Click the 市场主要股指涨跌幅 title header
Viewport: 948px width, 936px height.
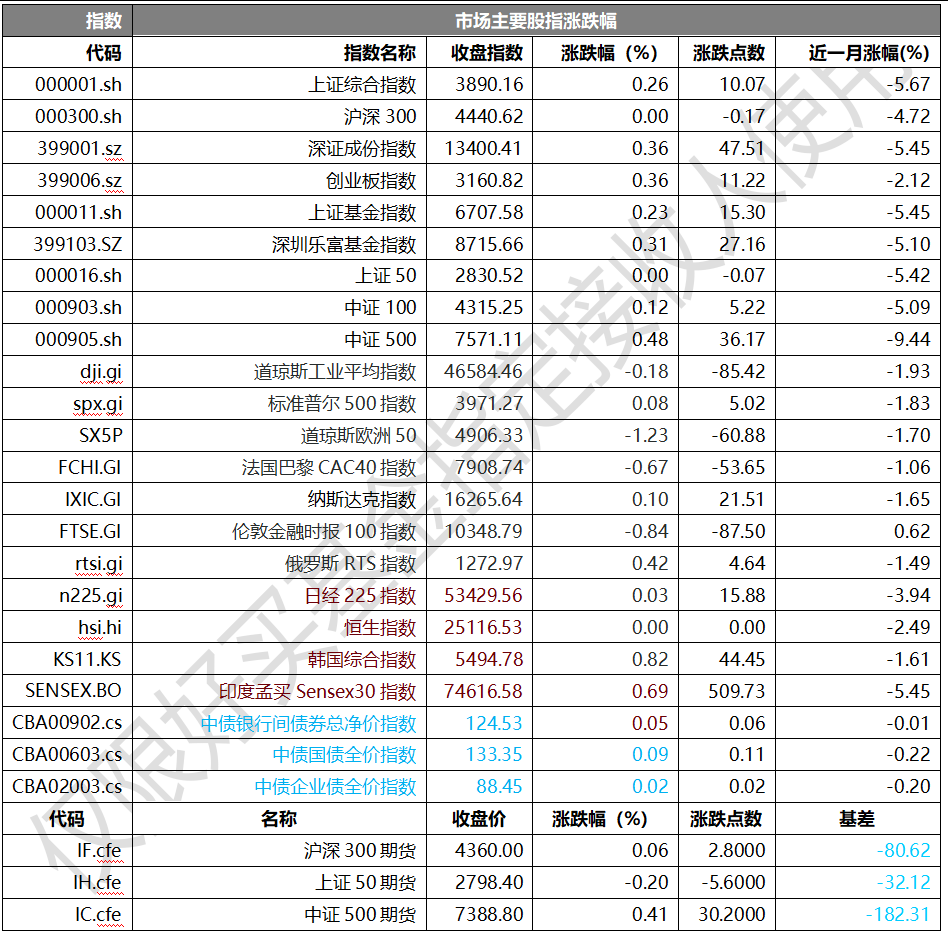[540, 21]
